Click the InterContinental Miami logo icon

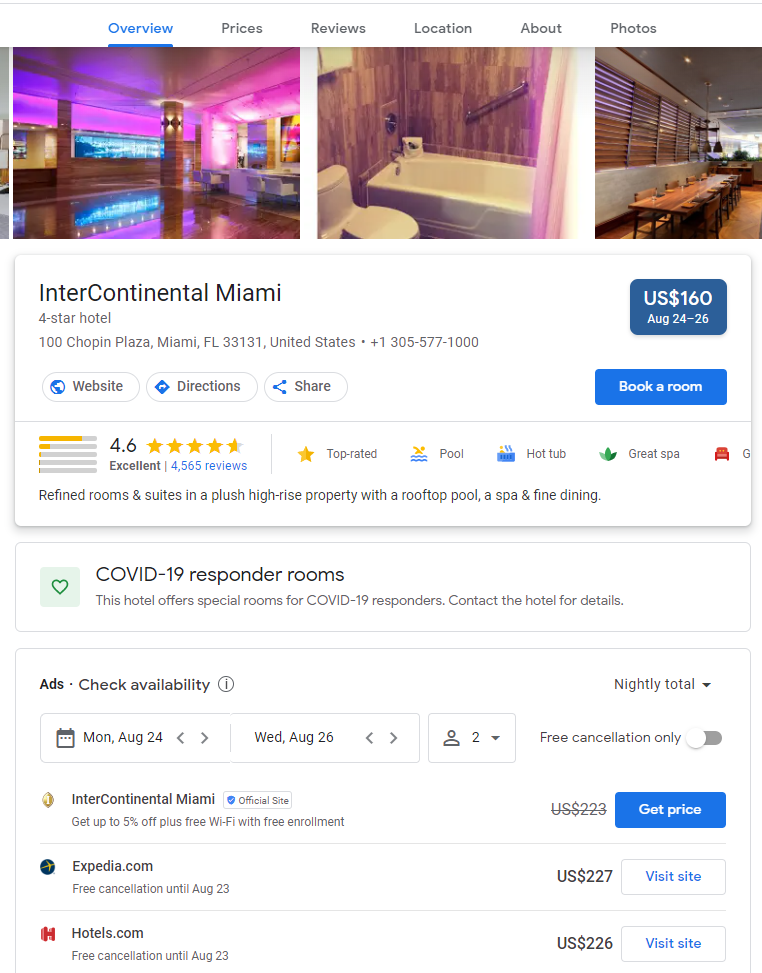[x=48, y=800]
